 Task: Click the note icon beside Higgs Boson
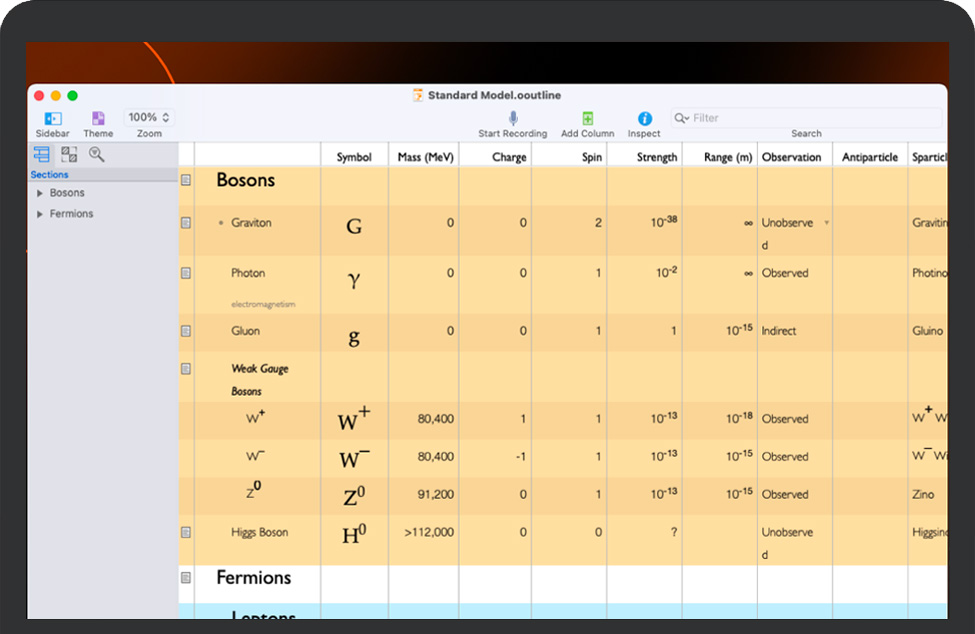186,533
